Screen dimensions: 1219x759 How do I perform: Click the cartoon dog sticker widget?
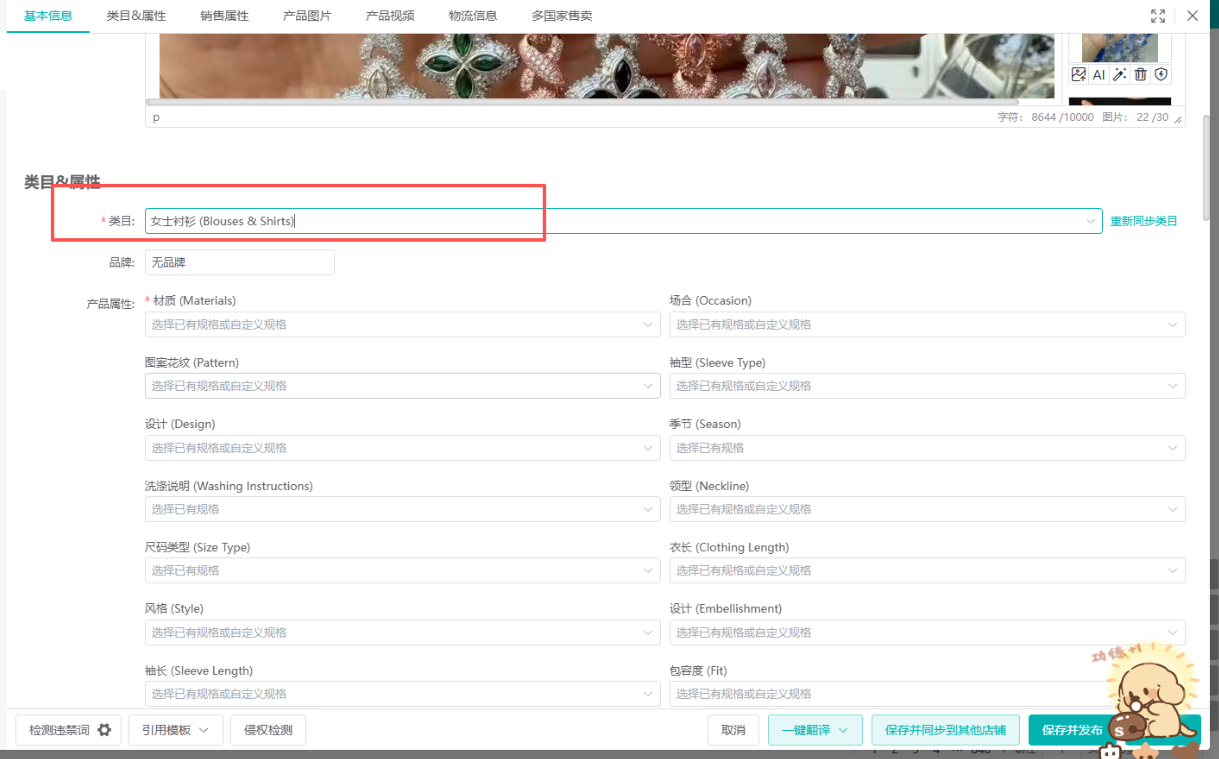(x=1151, y=695)
